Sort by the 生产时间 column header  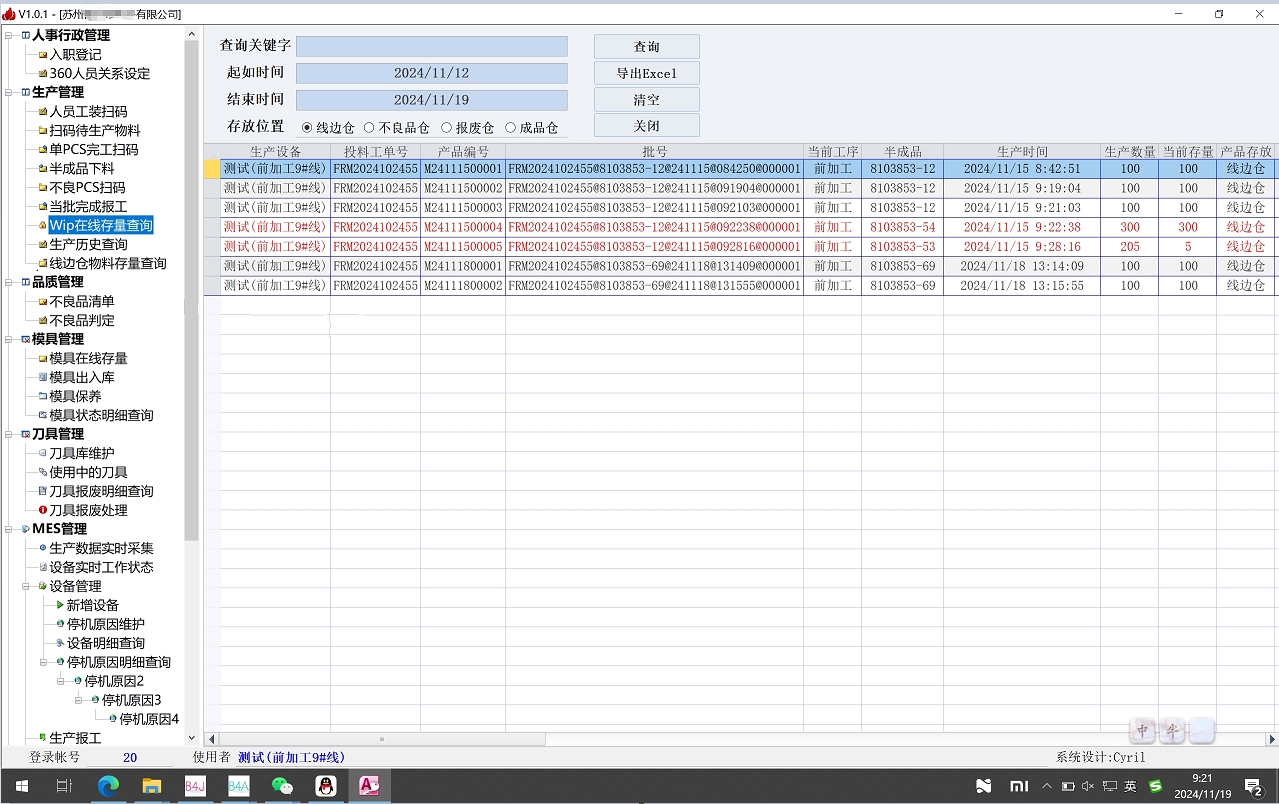[x=1022, y=152]
